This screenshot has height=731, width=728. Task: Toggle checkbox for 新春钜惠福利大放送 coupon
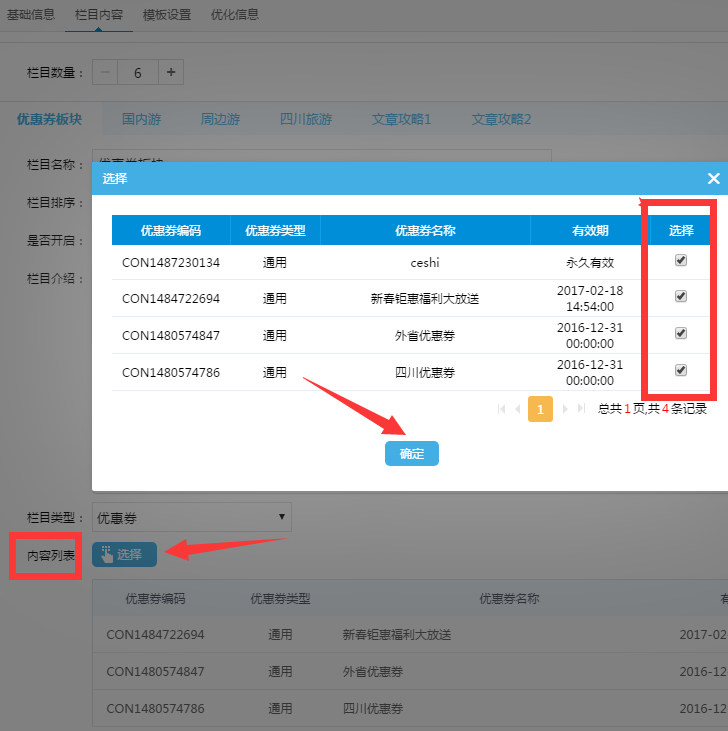click(x=681, y=296)
